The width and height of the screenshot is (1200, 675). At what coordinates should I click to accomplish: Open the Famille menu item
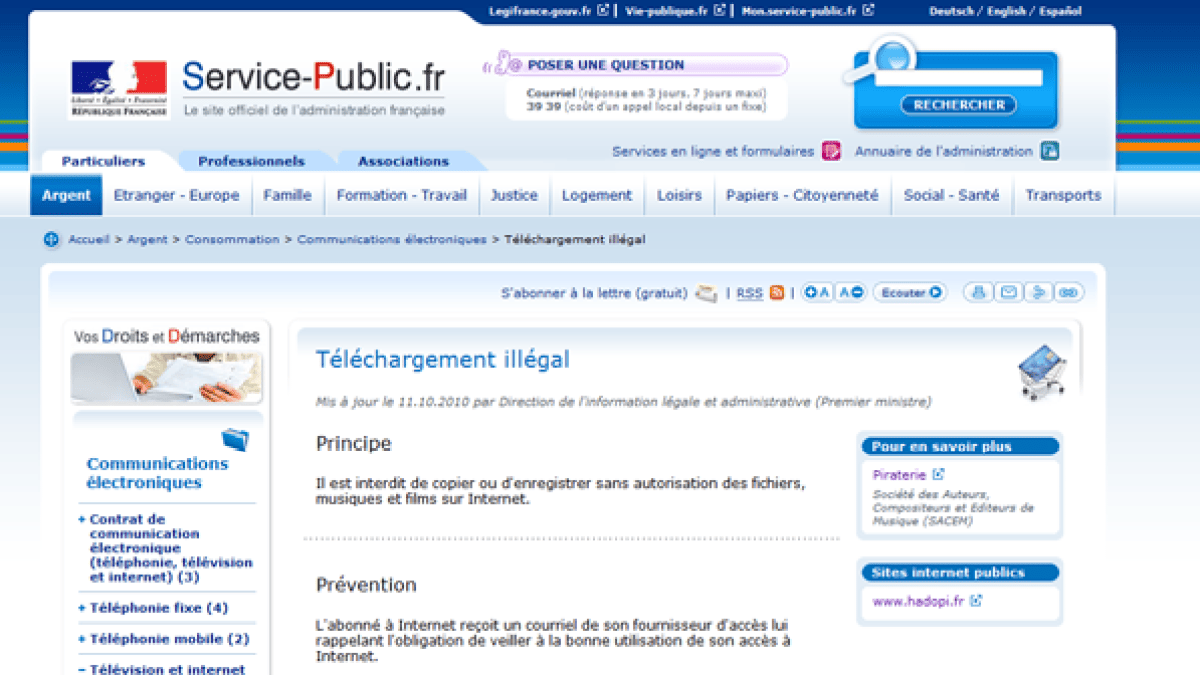pos(287,195)
